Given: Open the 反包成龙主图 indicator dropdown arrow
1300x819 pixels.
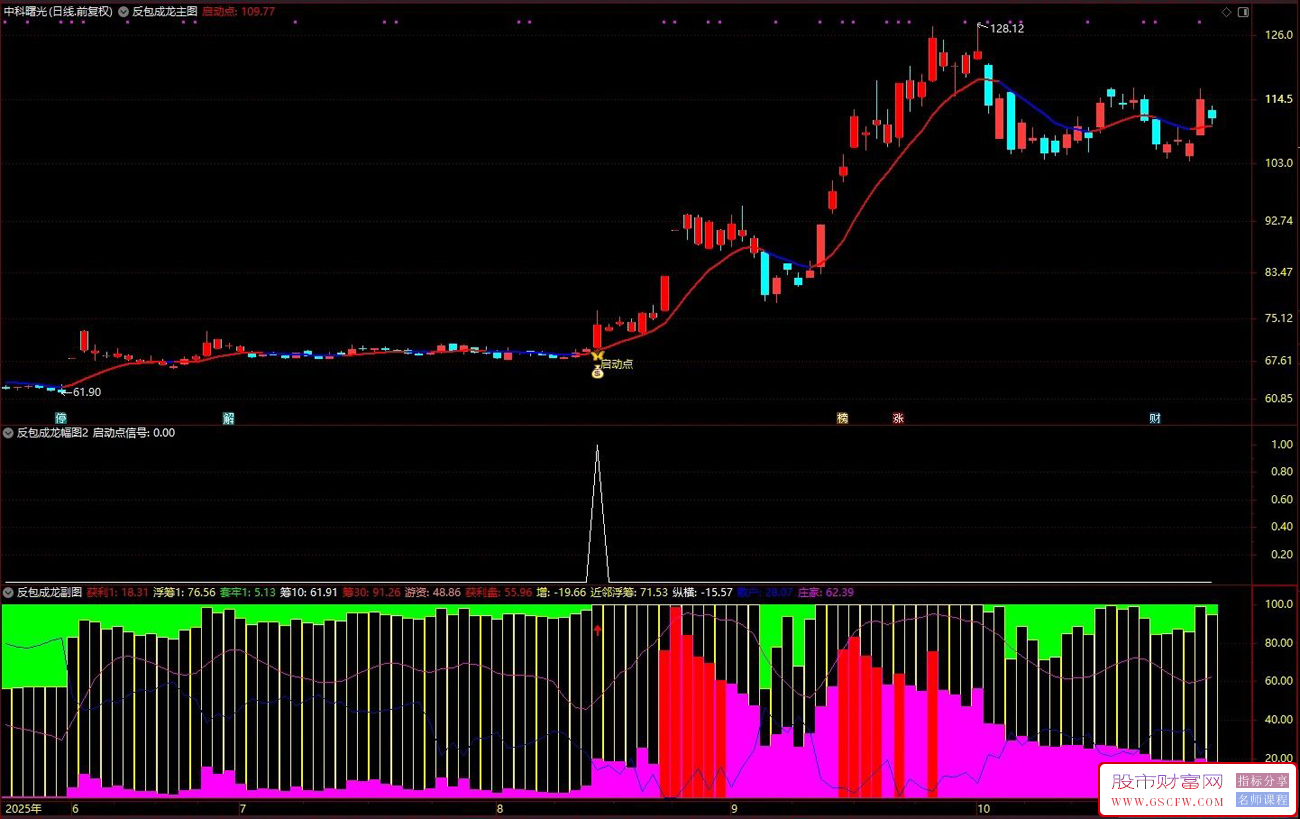Looking at the screenshot, I should click(x=124, y=12).
